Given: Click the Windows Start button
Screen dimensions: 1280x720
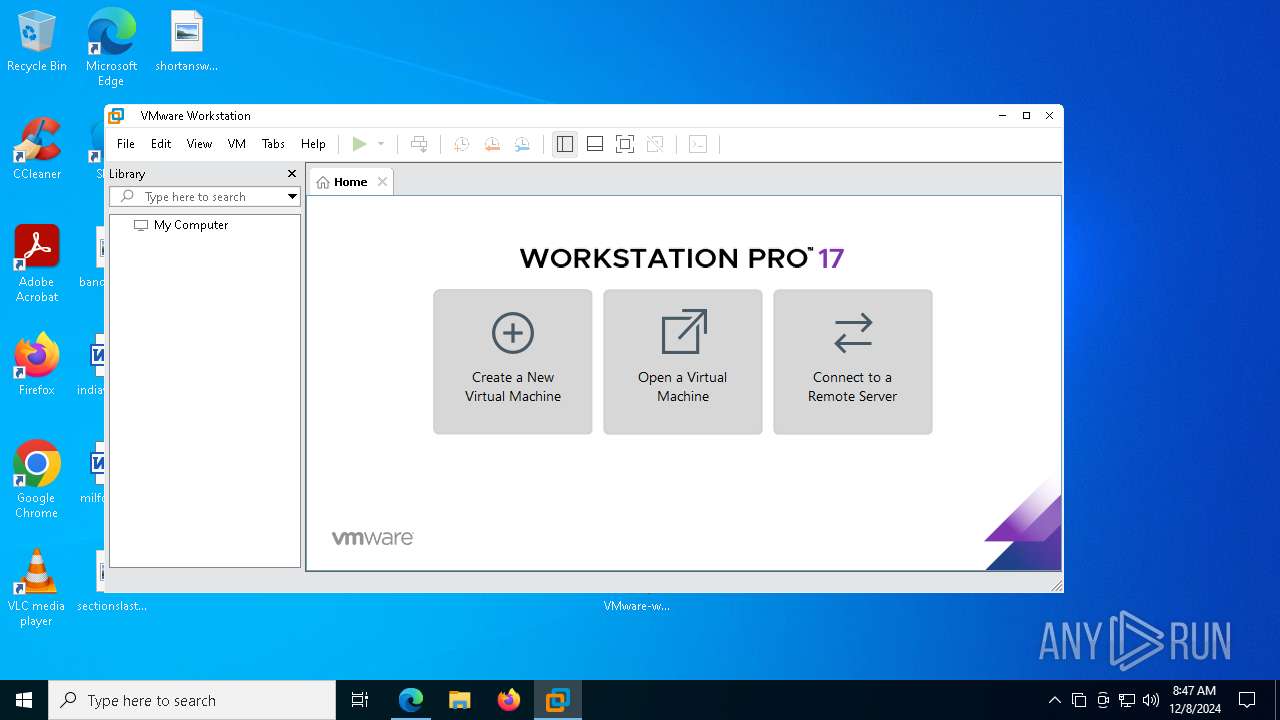Looking at the screenshot, I should coord(24,700).
